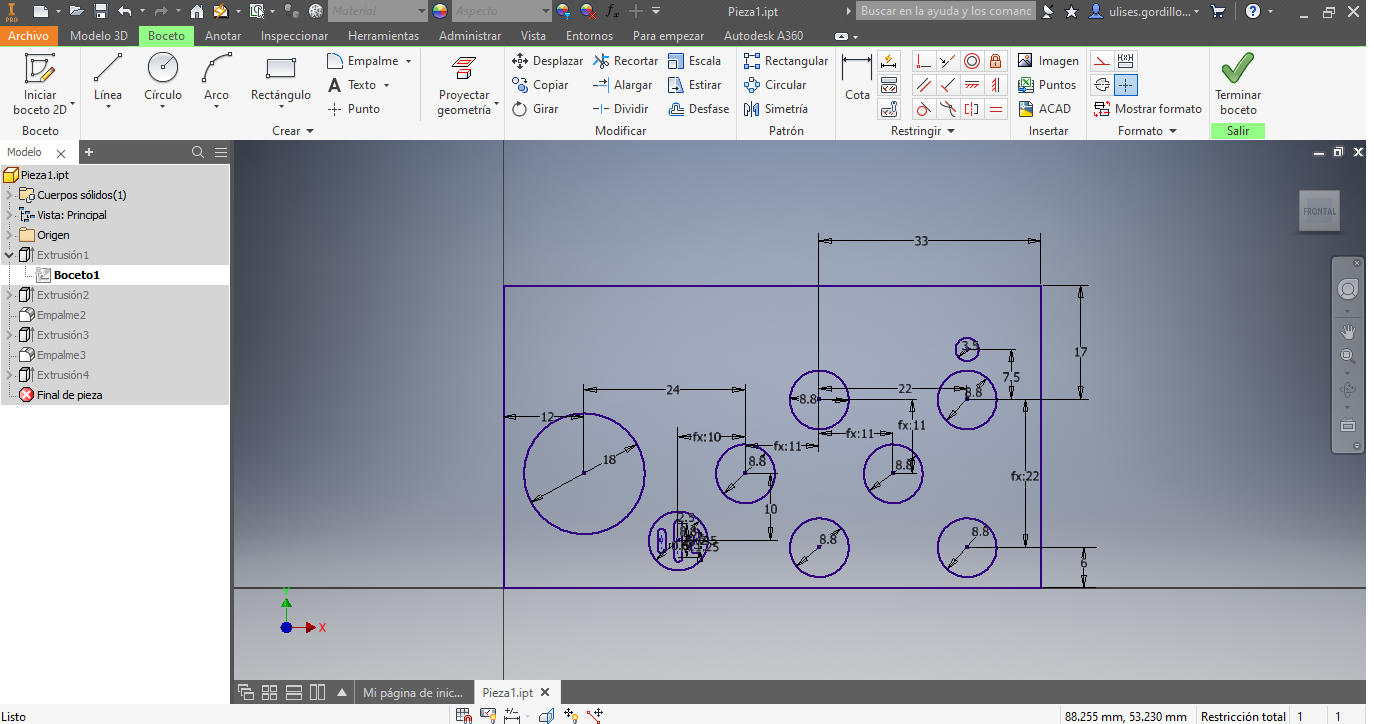Expand the Restringir panel dropdown
The height and width of the screenshot is (724, 1374).
(x=923, y=131)
